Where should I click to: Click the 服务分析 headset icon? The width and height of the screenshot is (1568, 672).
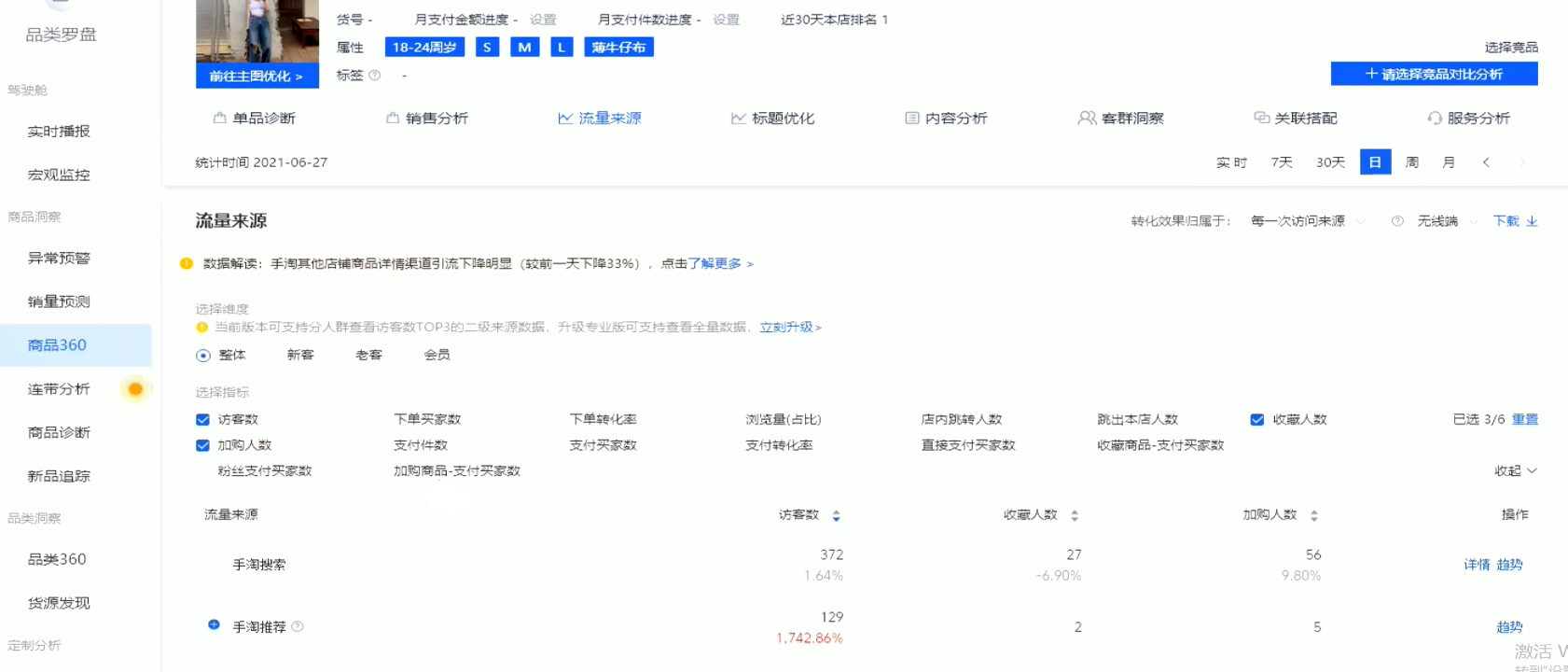point(1435,119)
